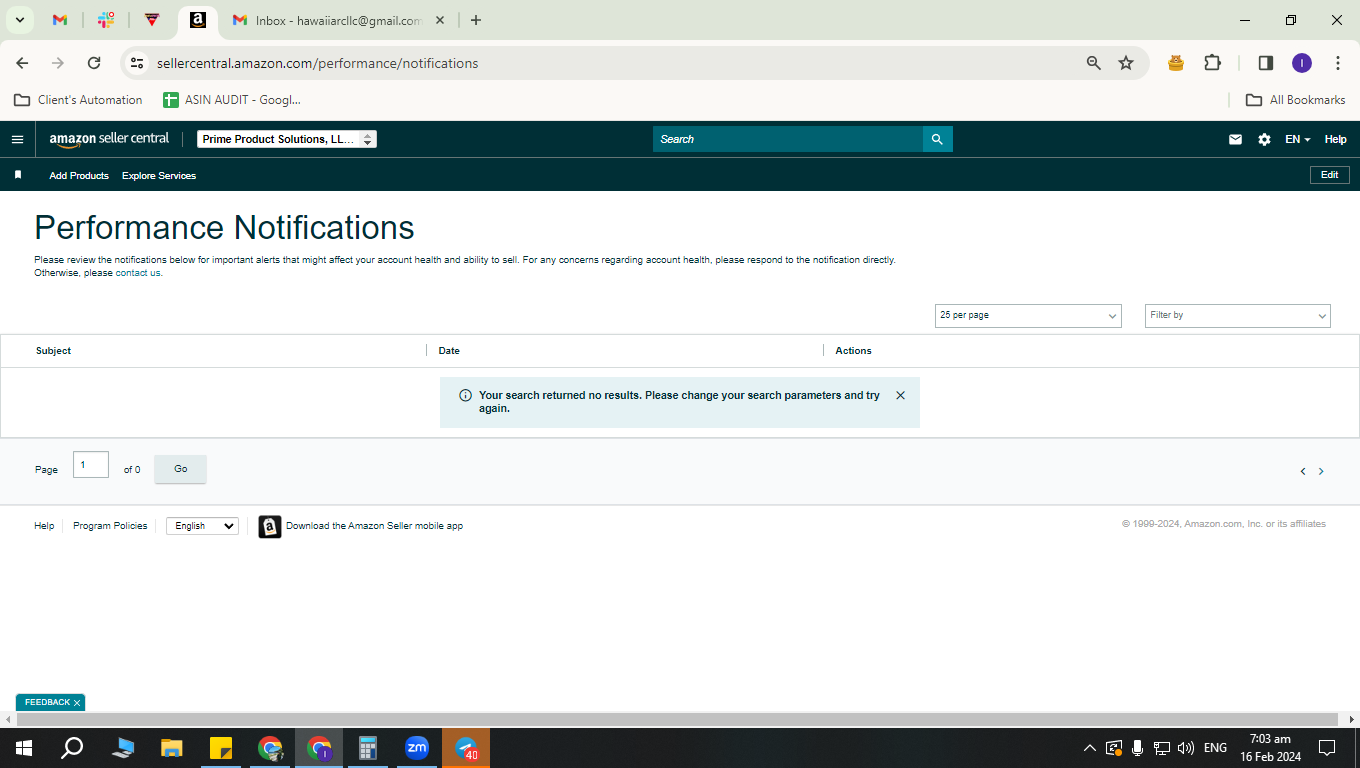The image size is (1360, 768).
Task: Open the All Bookmarks folder
Action: pyautogui.click(x=1296, y=100)
